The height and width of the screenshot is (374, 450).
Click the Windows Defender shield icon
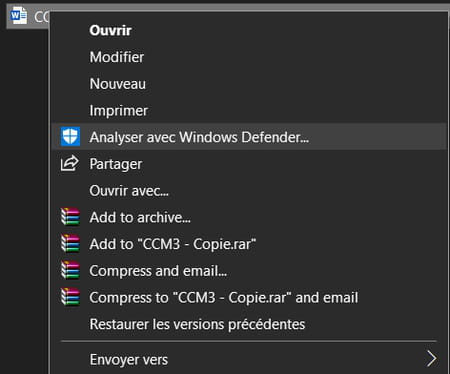point(70,136)
